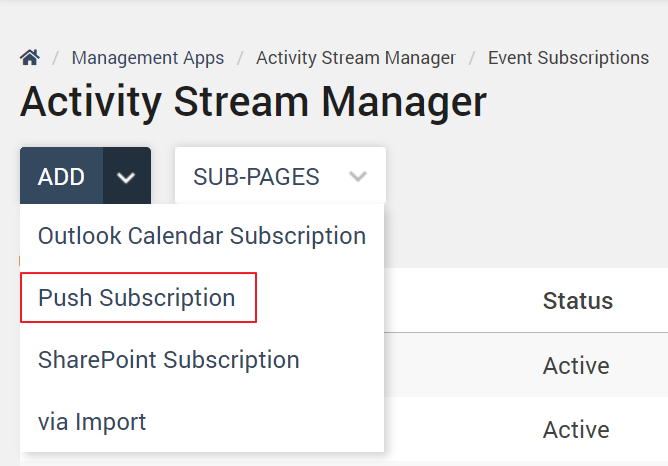Choose Outlook Calendar Subscription from menu

[x=202, y=236]
